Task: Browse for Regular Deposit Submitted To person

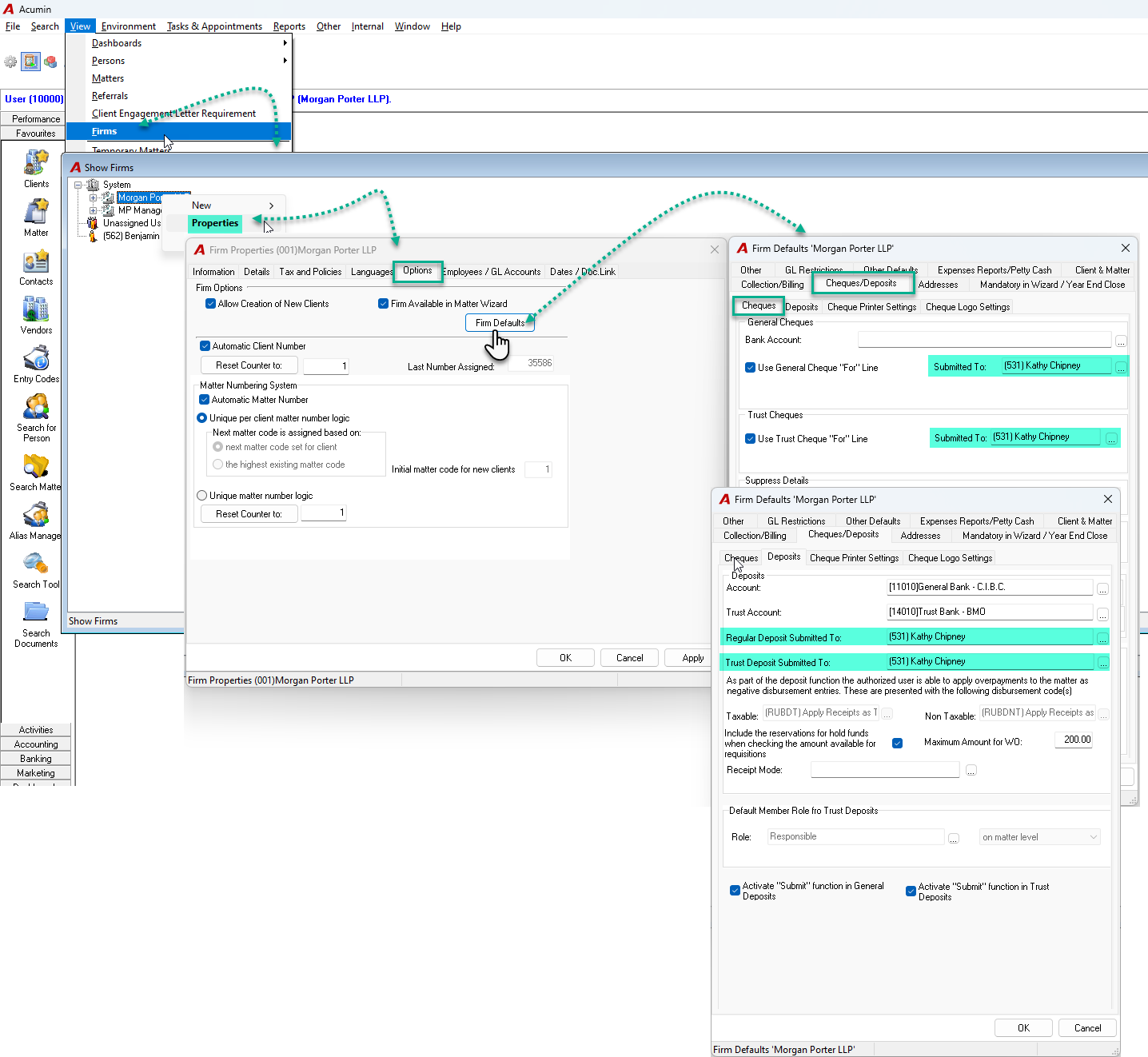Action: point(1103,639)
